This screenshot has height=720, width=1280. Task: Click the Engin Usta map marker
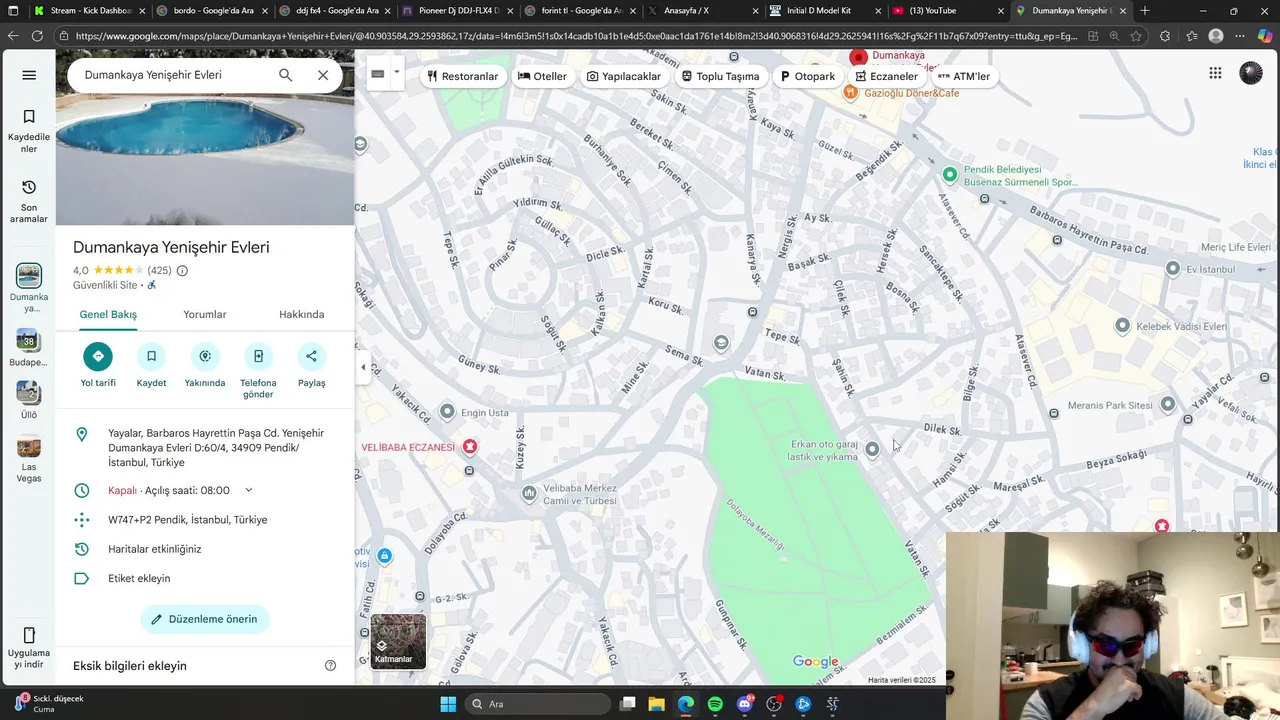[x=447, y=412]
